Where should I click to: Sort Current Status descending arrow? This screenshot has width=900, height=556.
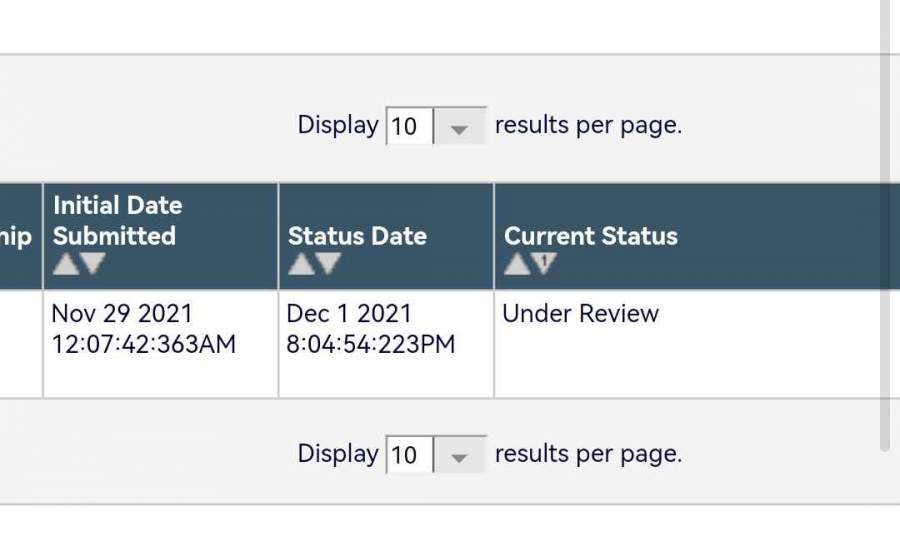[544, 264]
